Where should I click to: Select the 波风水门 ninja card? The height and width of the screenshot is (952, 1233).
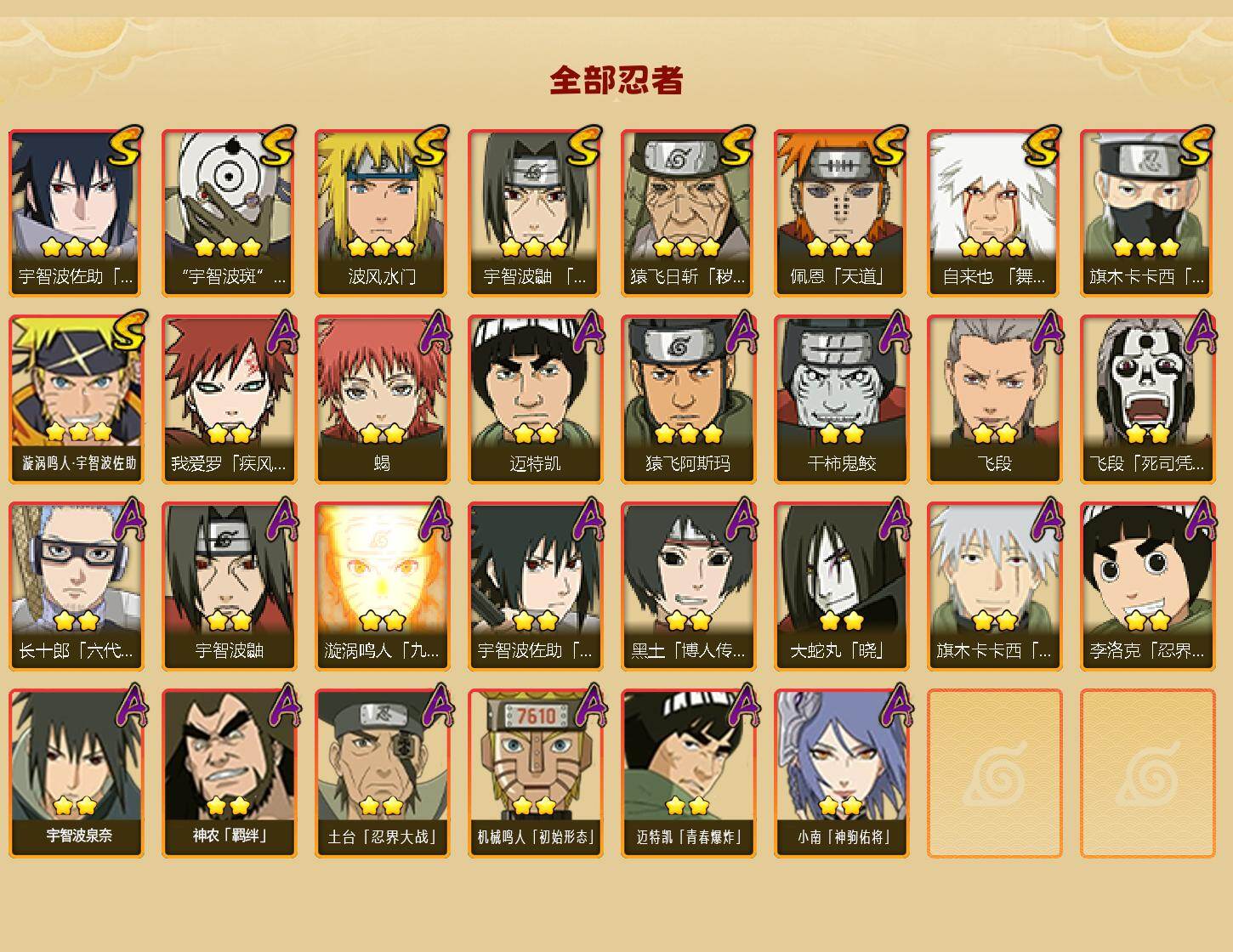point(382,212)
